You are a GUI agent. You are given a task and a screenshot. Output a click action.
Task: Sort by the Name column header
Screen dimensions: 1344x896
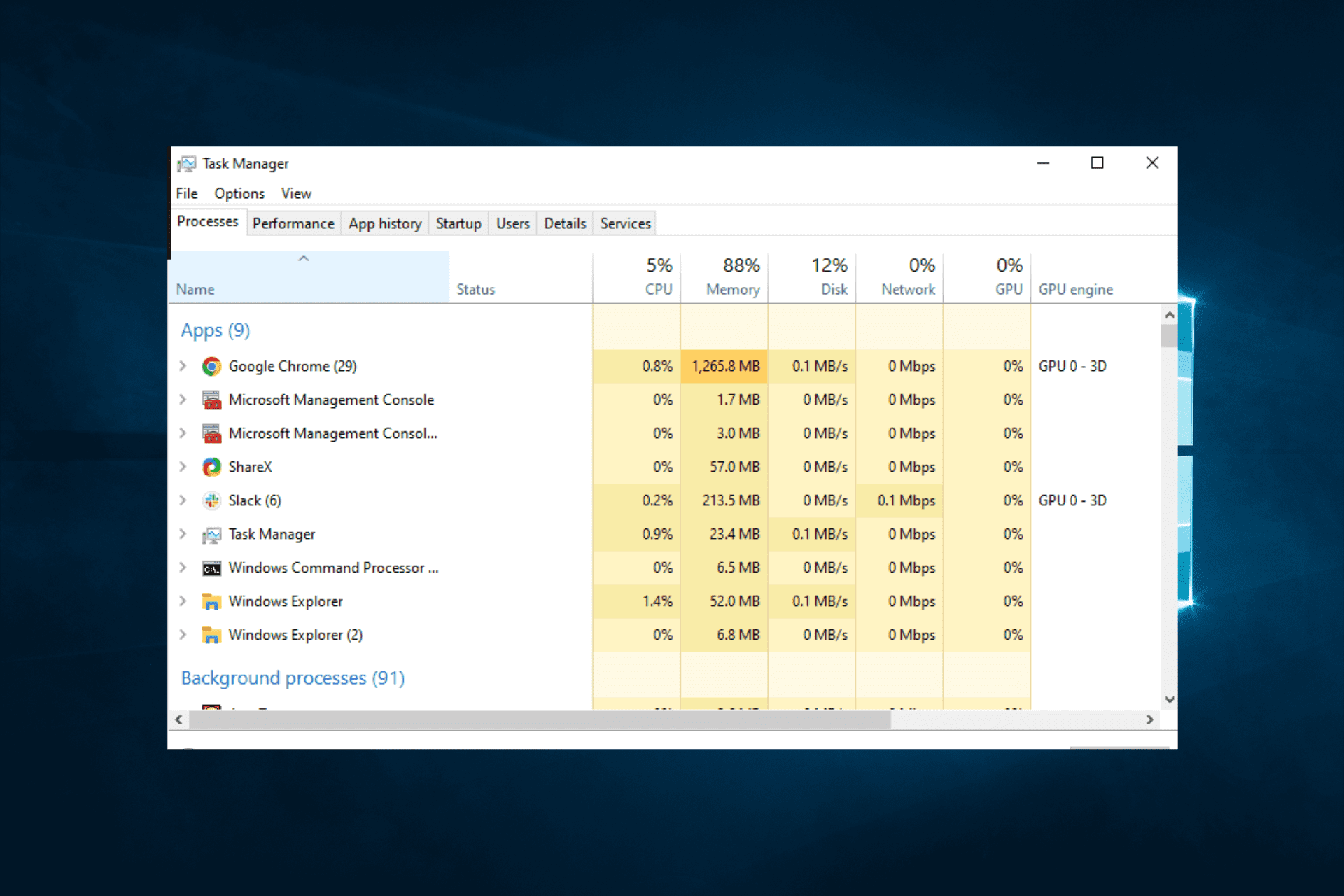pos(309,277)
